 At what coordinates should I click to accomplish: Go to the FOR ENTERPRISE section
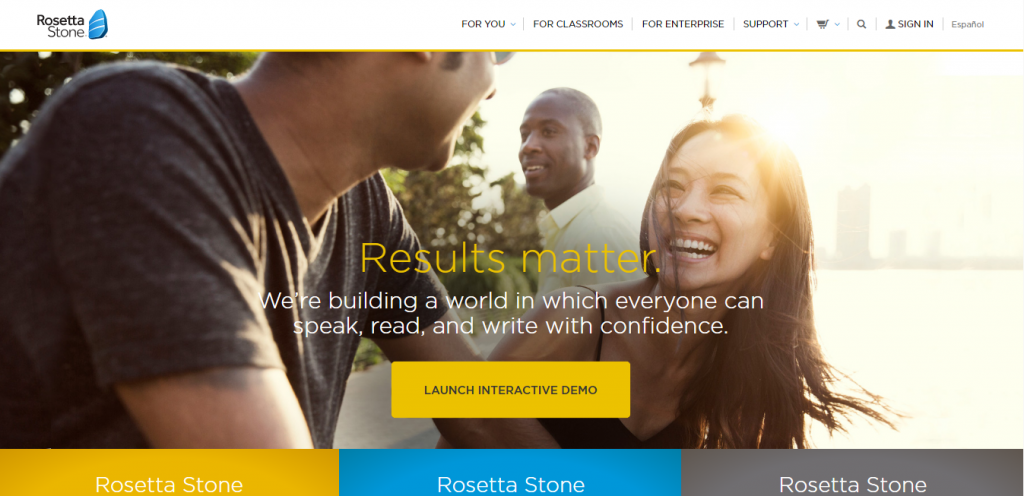[x=683, y=24]
